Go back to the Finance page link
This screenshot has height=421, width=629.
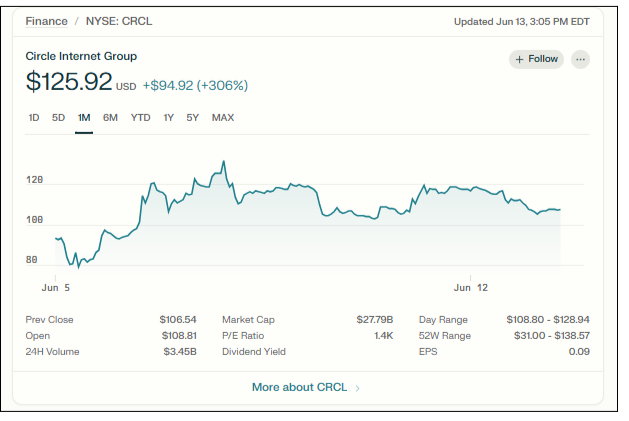coord(47,21)
